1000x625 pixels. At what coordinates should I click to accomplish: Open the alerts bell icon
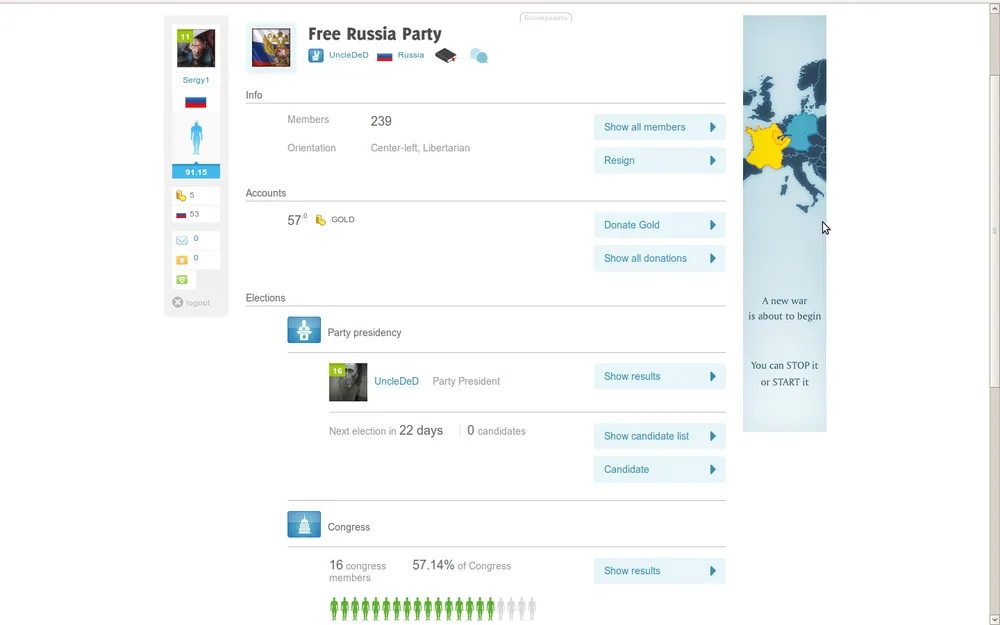(182, 260)
